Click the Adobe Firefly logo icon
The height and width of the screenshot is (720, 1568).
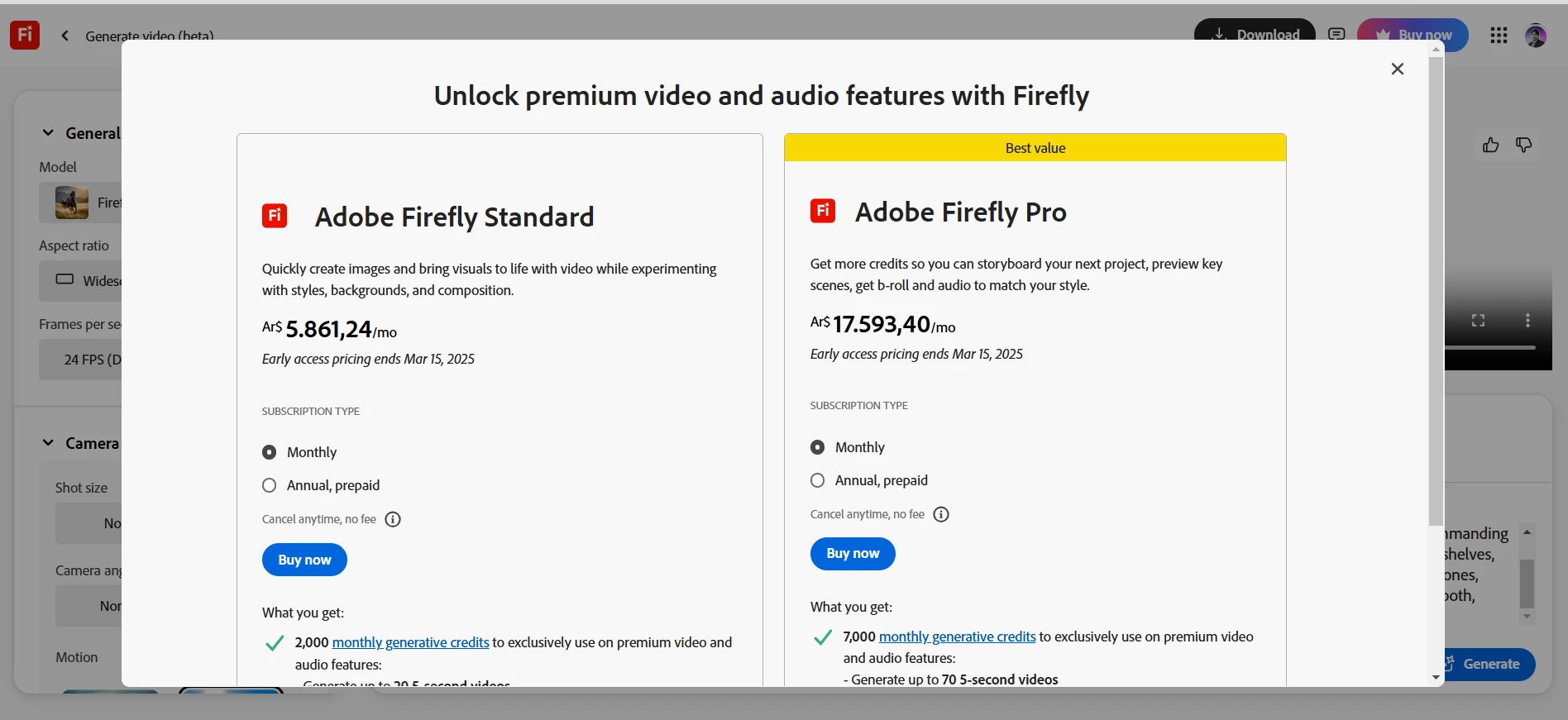pyautogui.click(x=25, y=35)
